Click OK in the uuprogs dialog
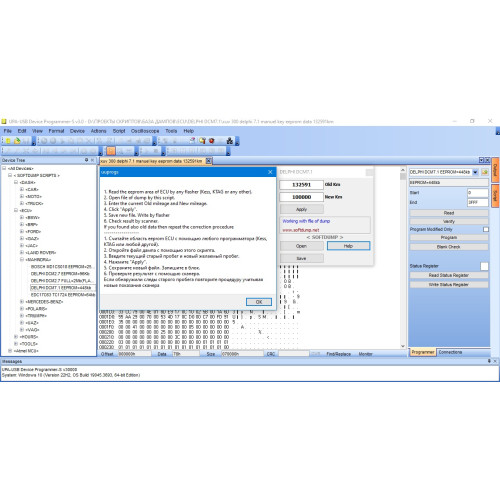Screen dimensions: 500x500 point(259,302)
